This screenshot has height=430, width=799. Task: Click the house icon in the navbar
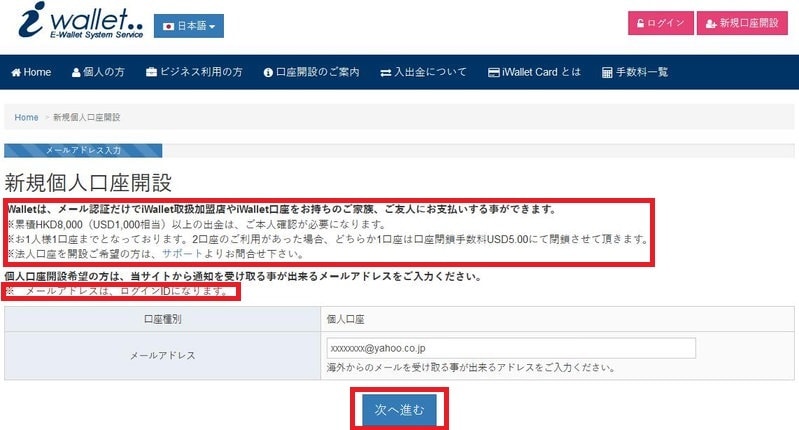(16, 72)
